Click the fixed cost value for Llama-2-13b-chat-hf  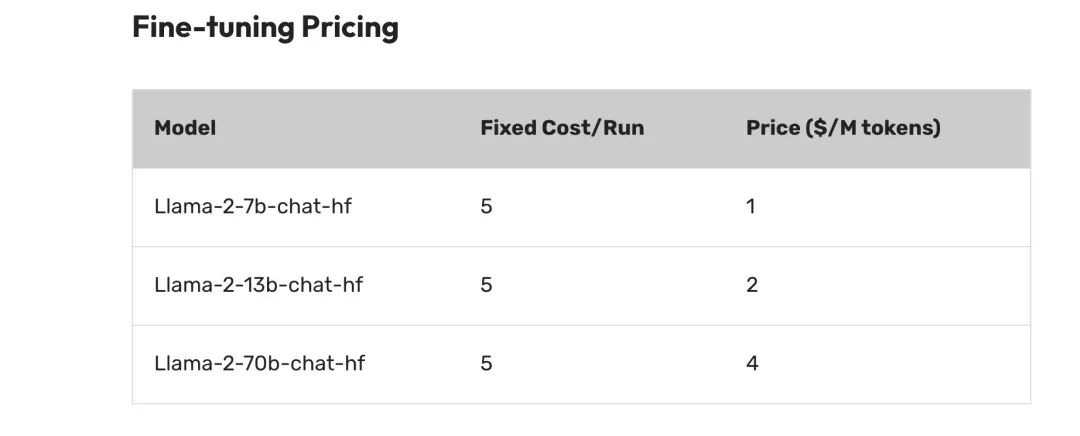pos(486,285)
